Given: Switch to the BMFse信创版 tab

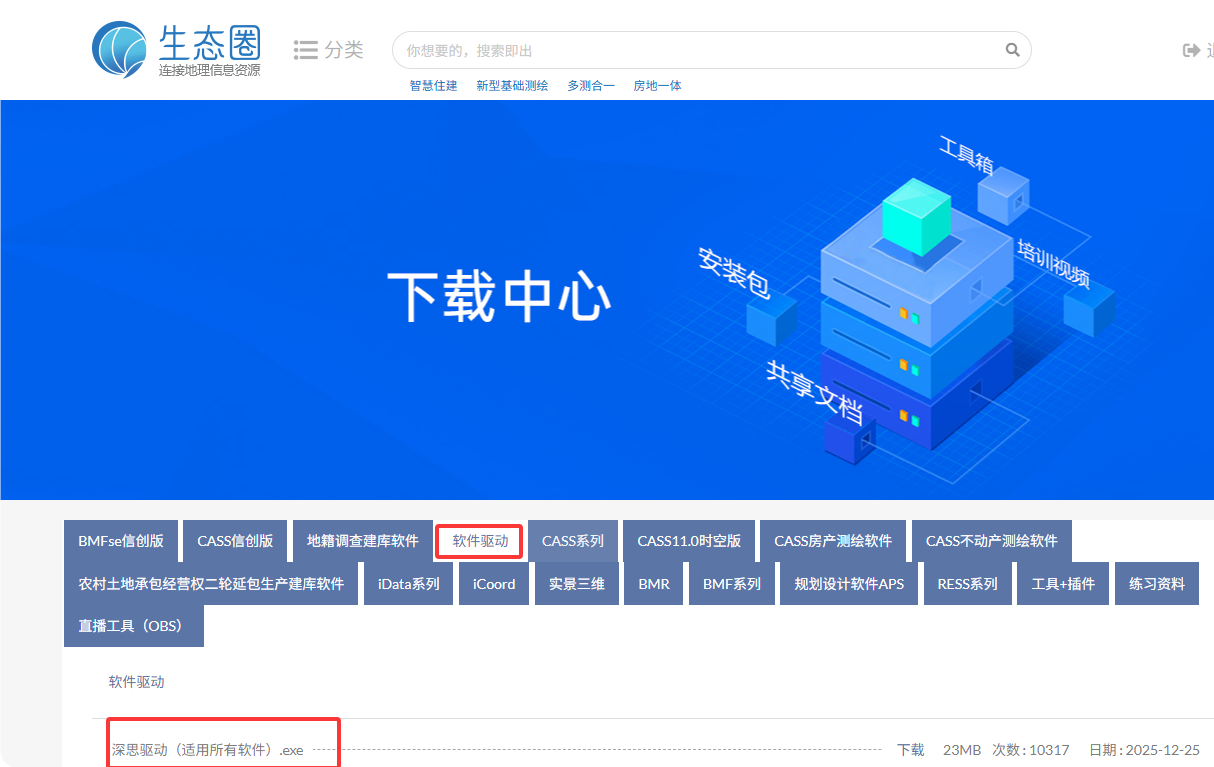Looking at the screenshot, I should click(x=121, y=541).
